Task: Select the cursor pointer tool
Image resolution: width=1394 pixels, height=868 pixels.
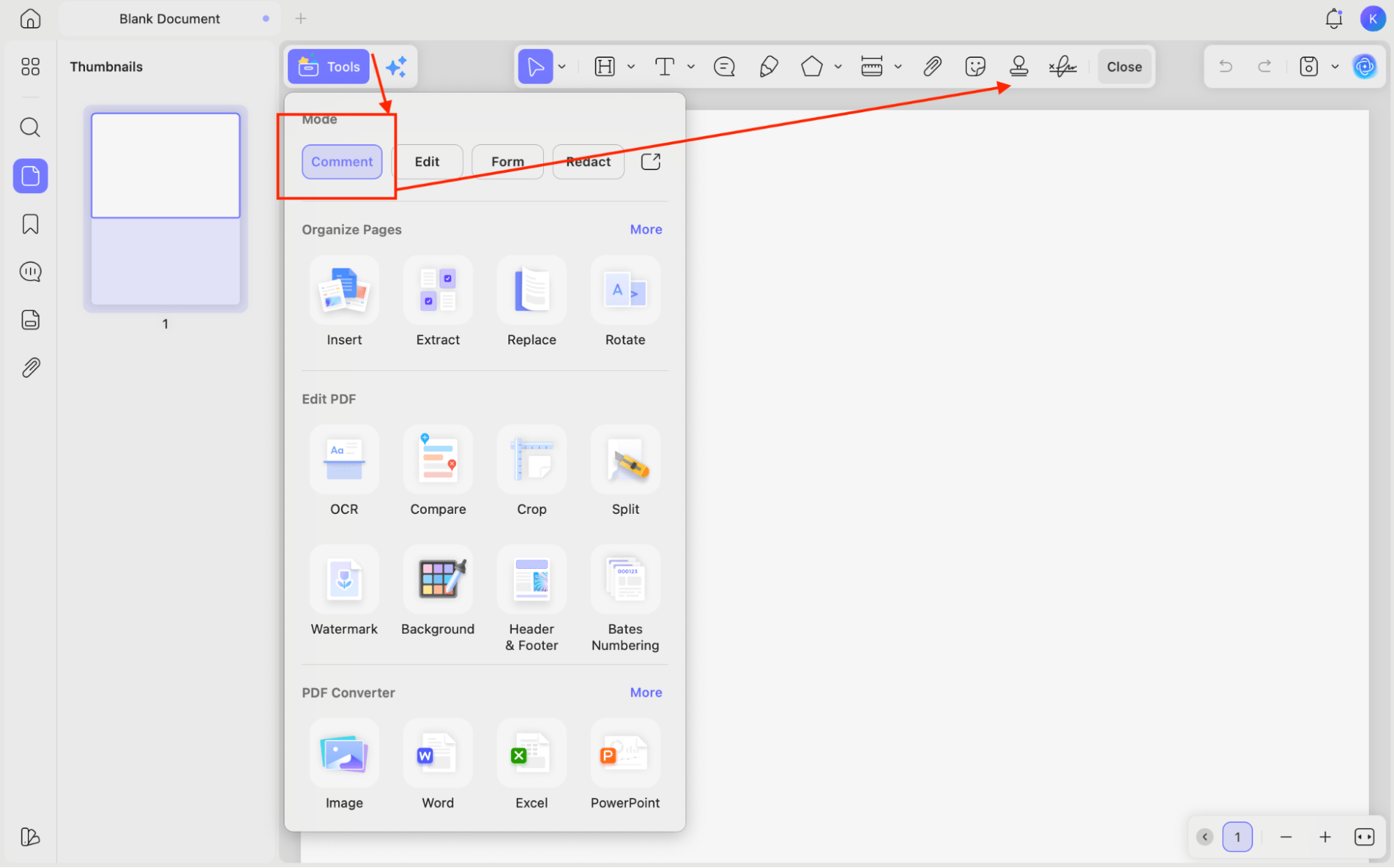Action: (x=535, y=67)
